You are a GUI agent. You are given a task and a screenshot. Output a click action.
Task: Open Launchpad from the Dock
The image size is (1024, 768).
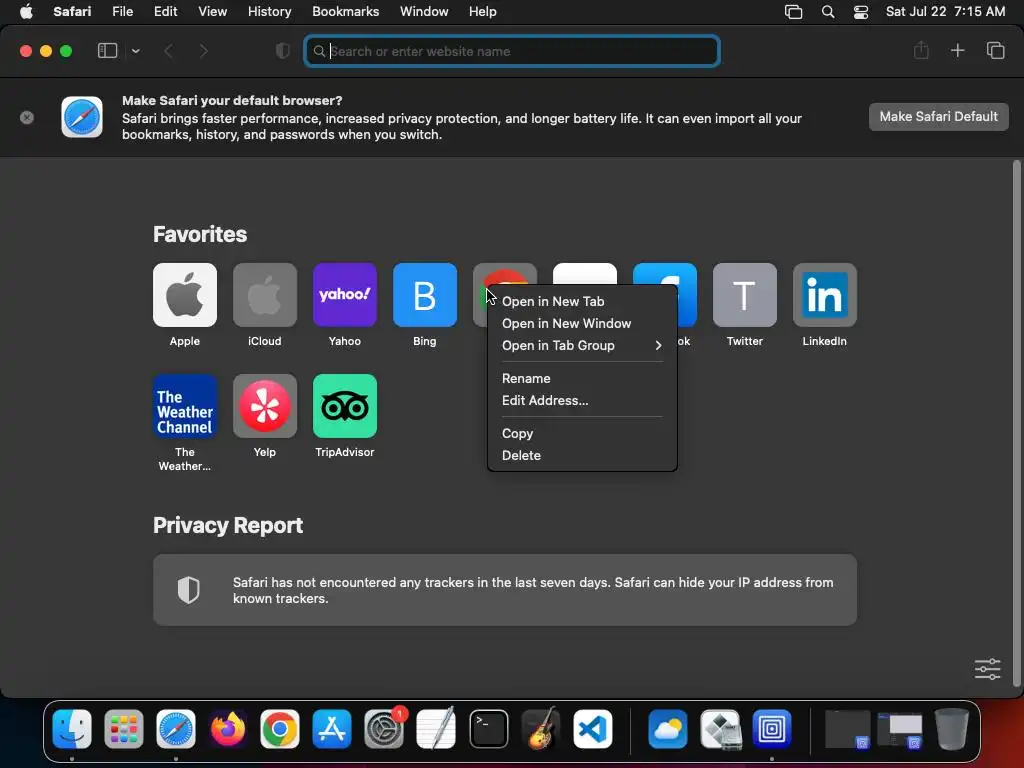123,729
